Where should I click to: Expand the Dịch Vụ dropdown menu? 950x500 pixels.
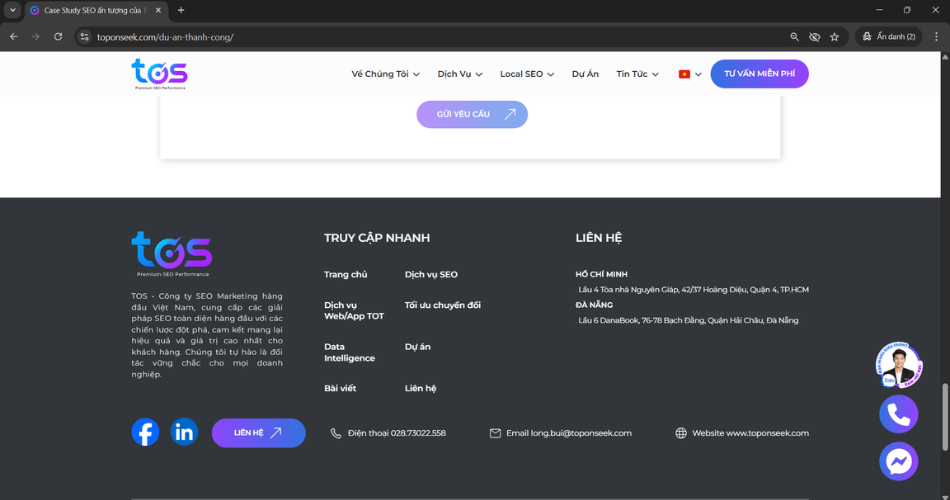[460, 74]
